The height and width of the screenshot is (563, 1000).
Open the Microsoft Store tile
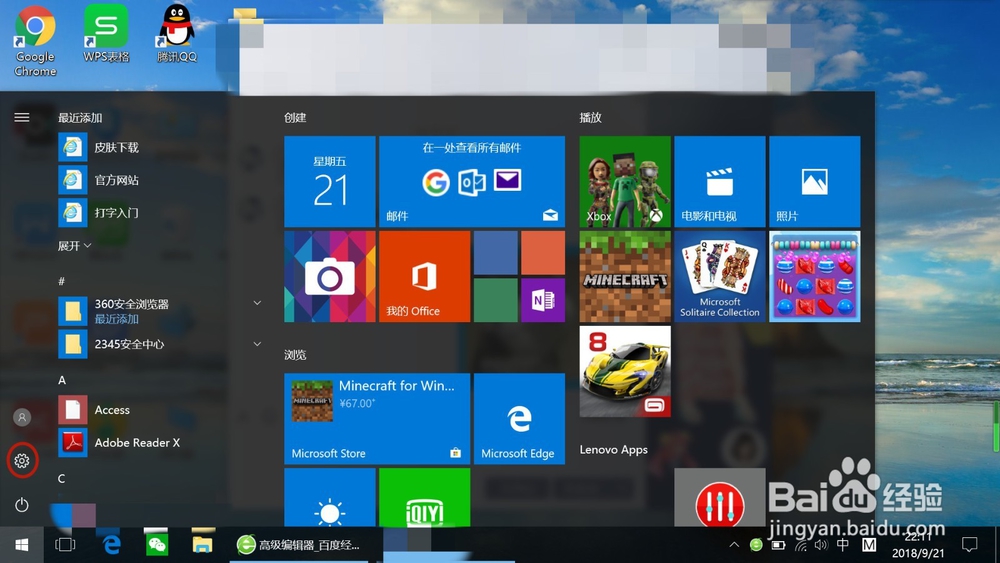[377, 419]
